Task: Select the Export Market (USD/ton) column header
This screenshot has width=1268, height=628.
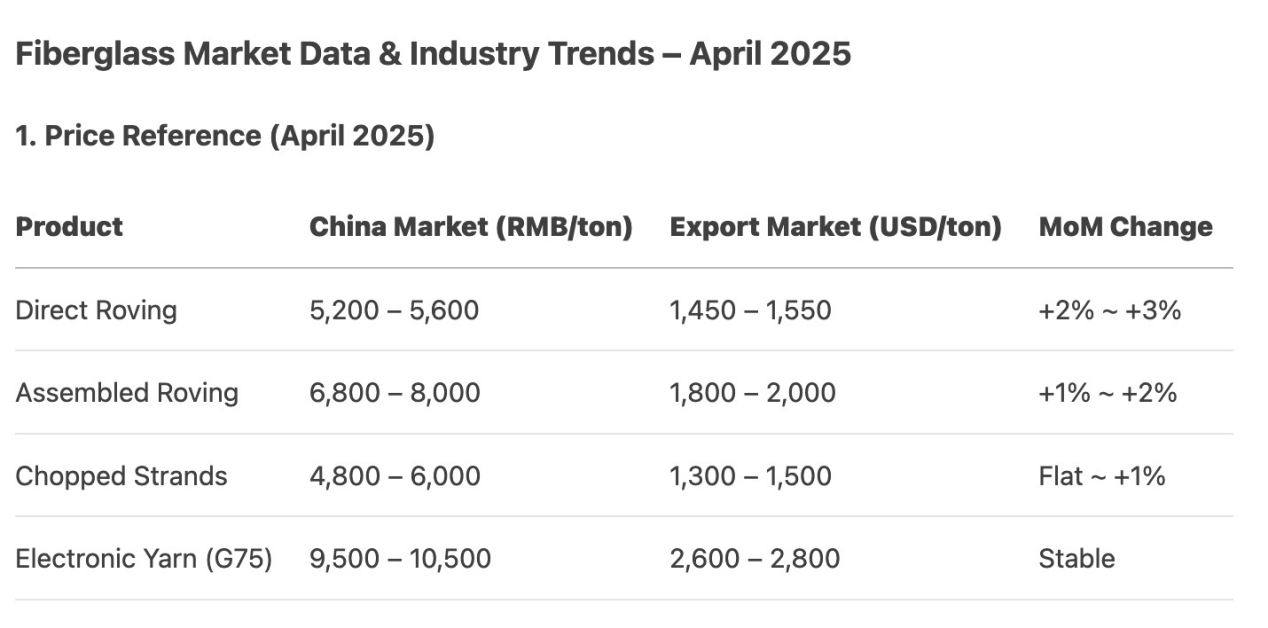Action: [x=835, y=227]
